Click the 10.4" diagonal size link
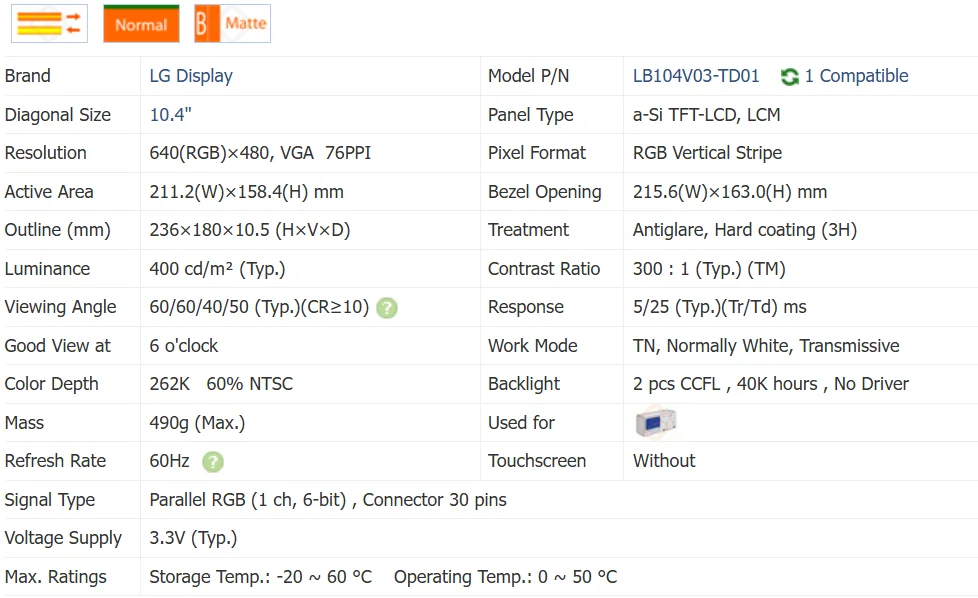 pyautogui.click(x=170, y=115)
